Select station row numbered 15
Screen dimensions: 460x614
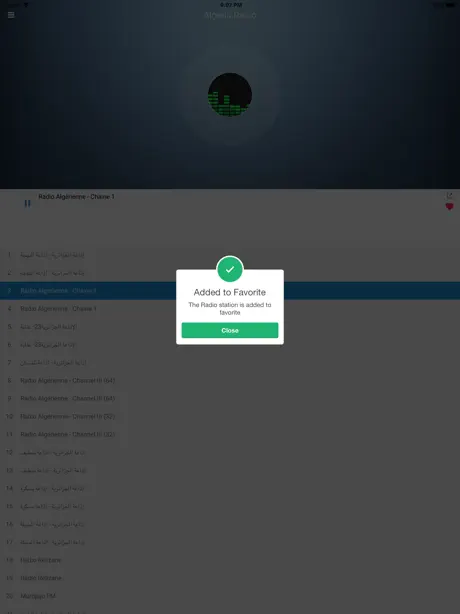tap(230, 506)
